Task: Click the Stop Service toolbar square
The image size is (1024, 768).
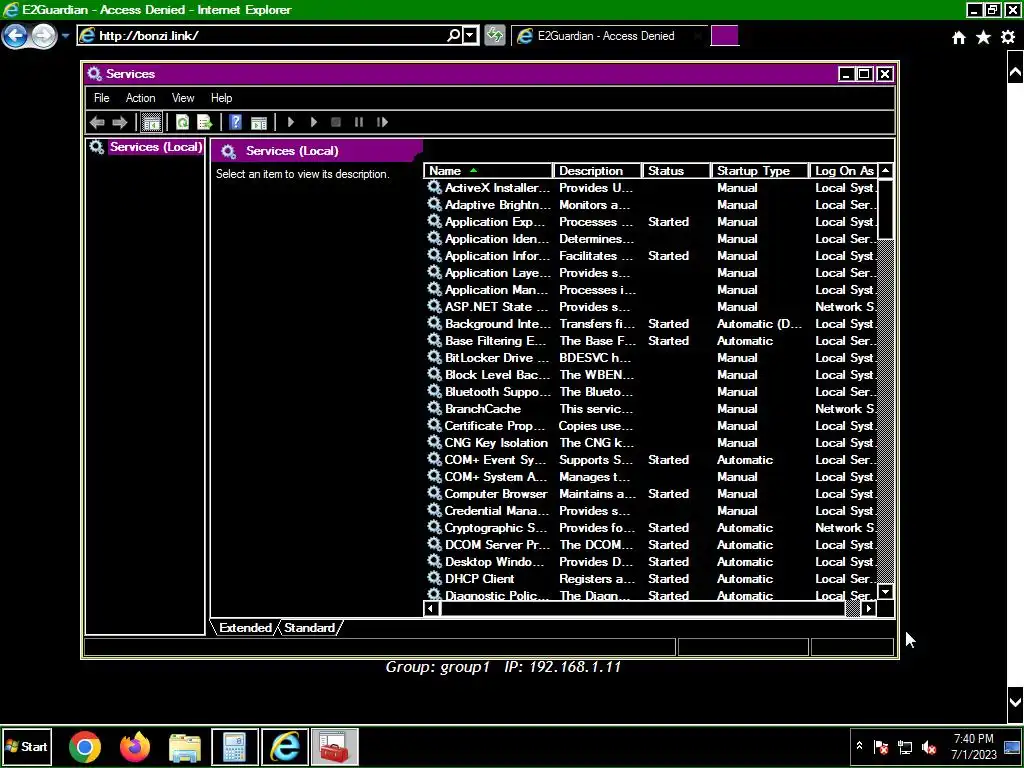Action: (x=336, y=122)
